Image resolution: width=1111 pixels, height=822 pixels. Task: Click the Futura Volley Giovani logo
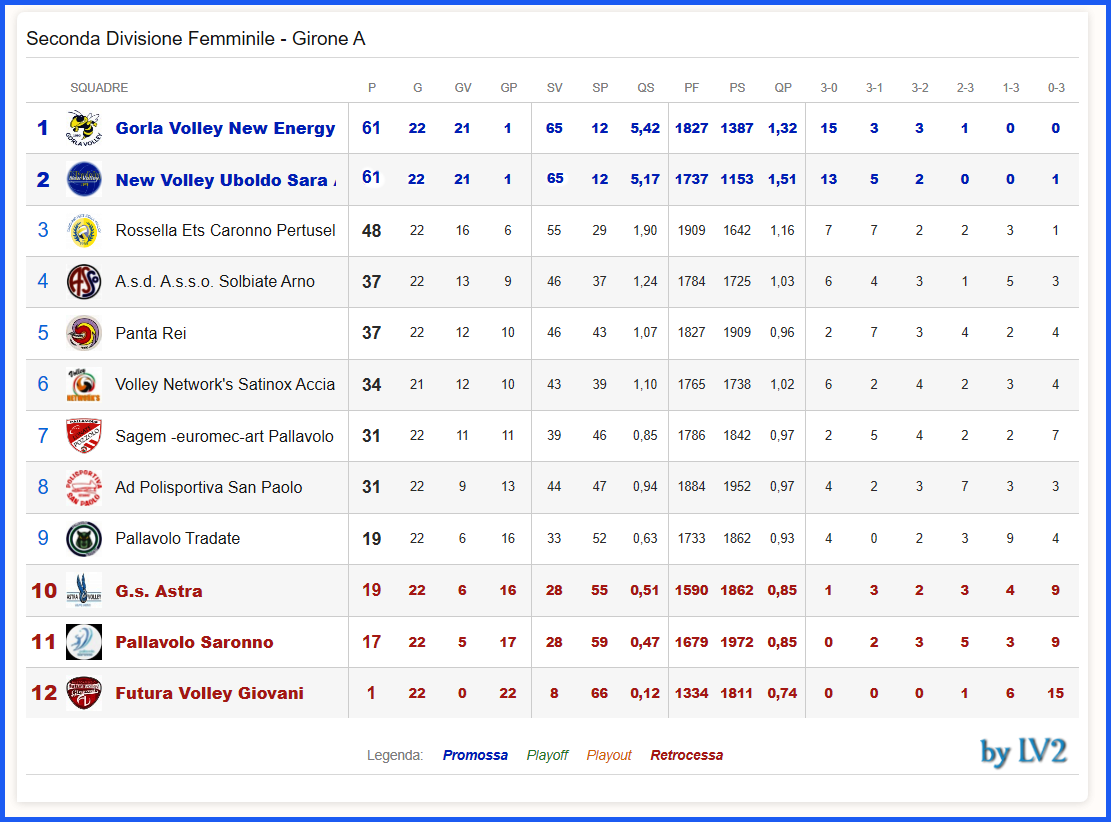(x=84, y=693)
